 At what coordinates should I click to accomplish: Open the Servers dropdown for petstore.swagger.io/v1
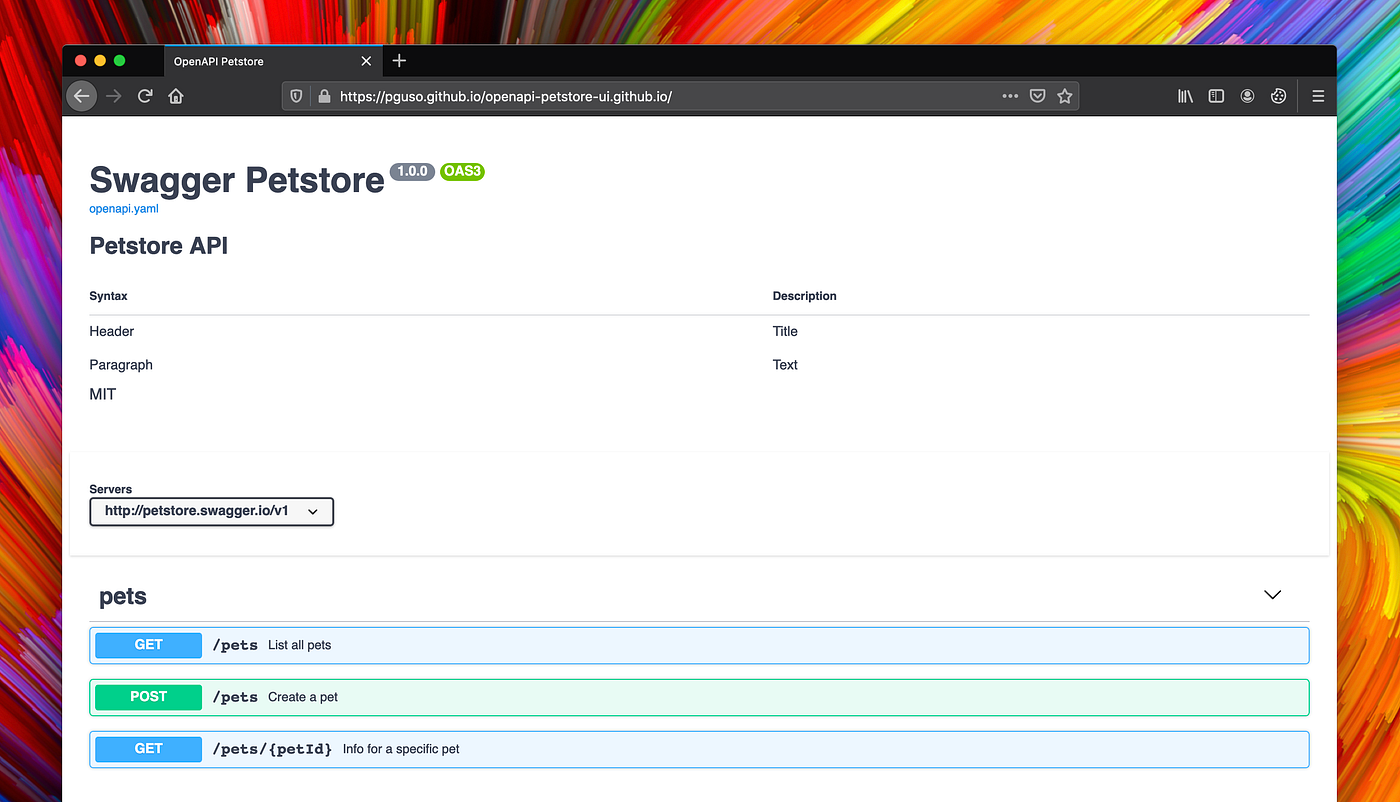[x=211, y=511]
